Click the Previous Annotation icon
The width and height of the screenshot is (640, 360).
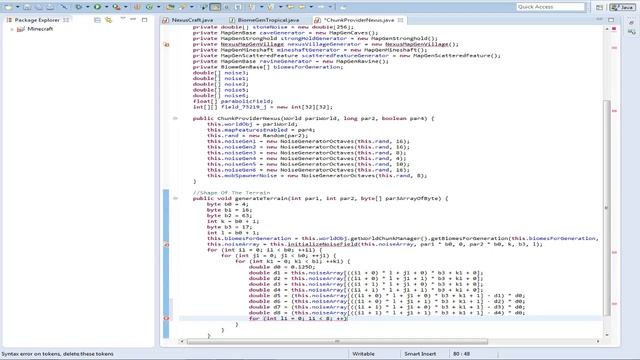pyautogui.click(x=270, y=7)
